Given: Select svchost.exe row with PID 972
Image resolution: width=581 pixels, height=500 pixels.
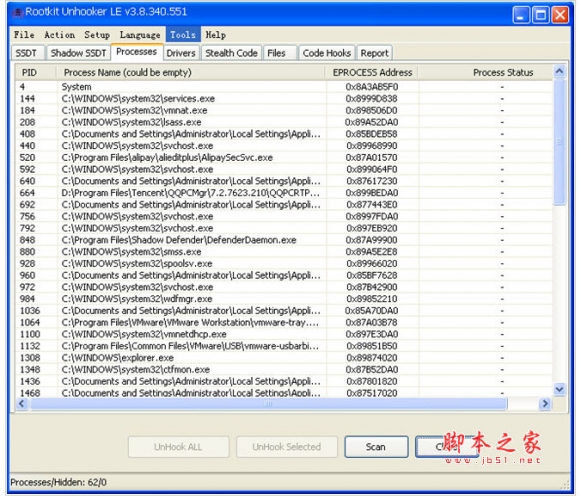Looking at the screenshot, I should click(284, 287).
